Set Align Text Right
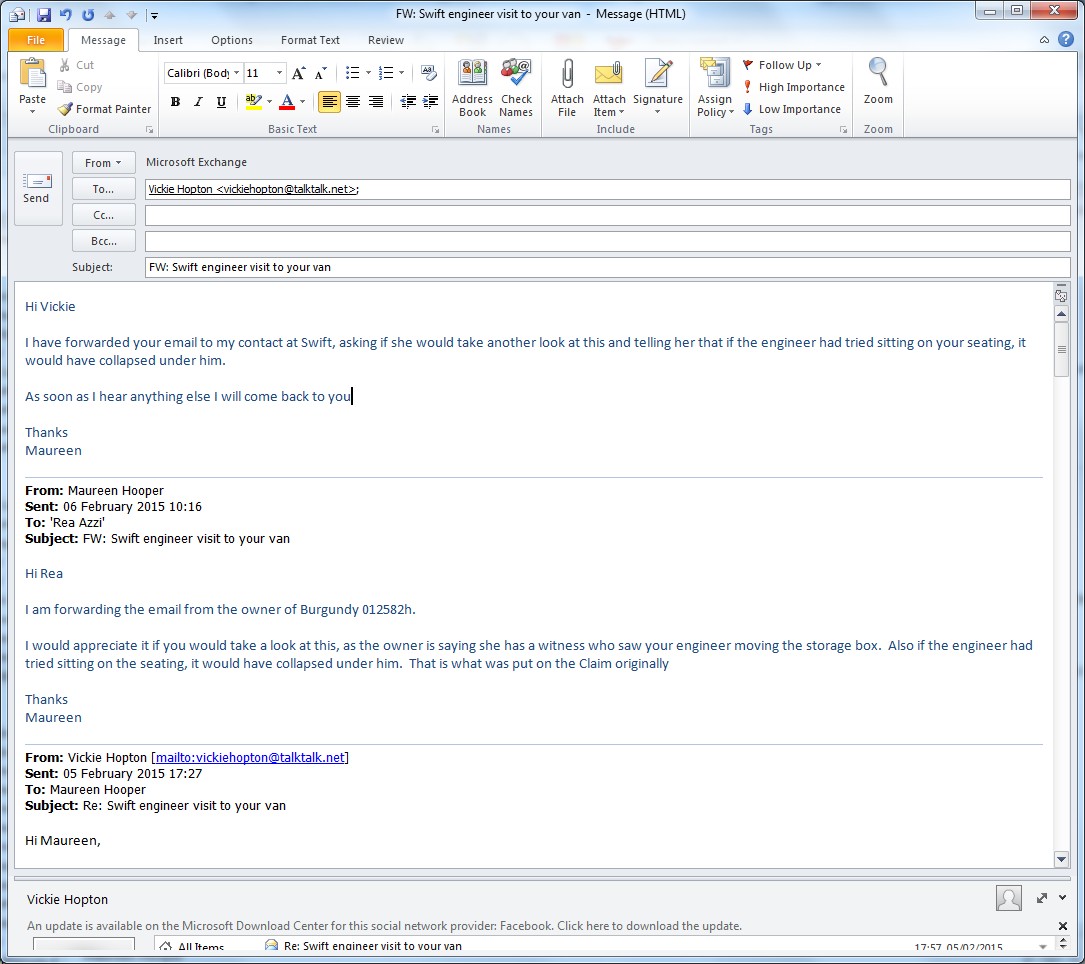Viewport: 1085px width, 964px height. (x=376, y=102)
